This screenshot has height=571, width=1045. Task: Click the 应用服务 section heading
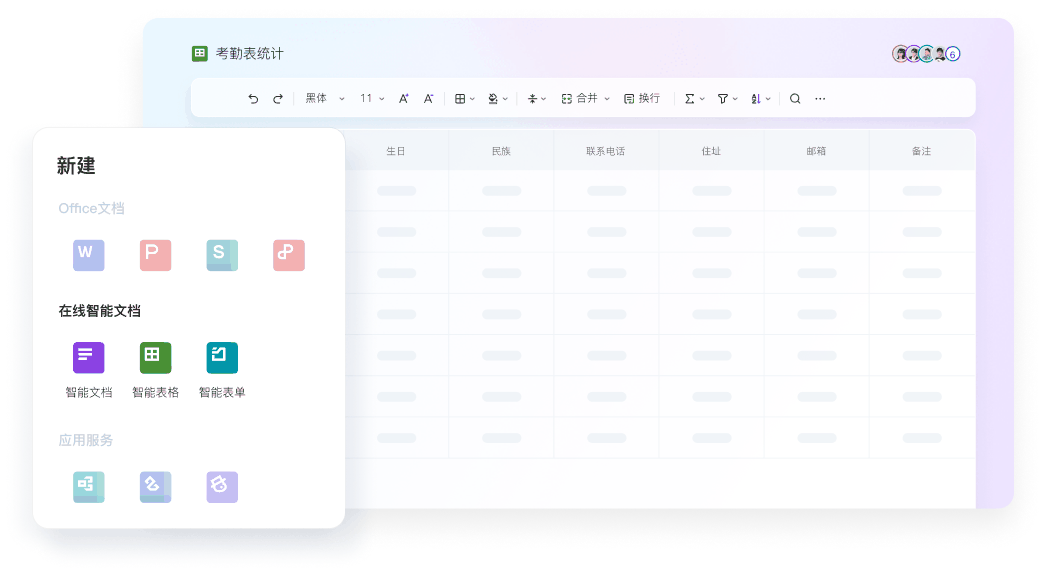click(x=85, y=440)
